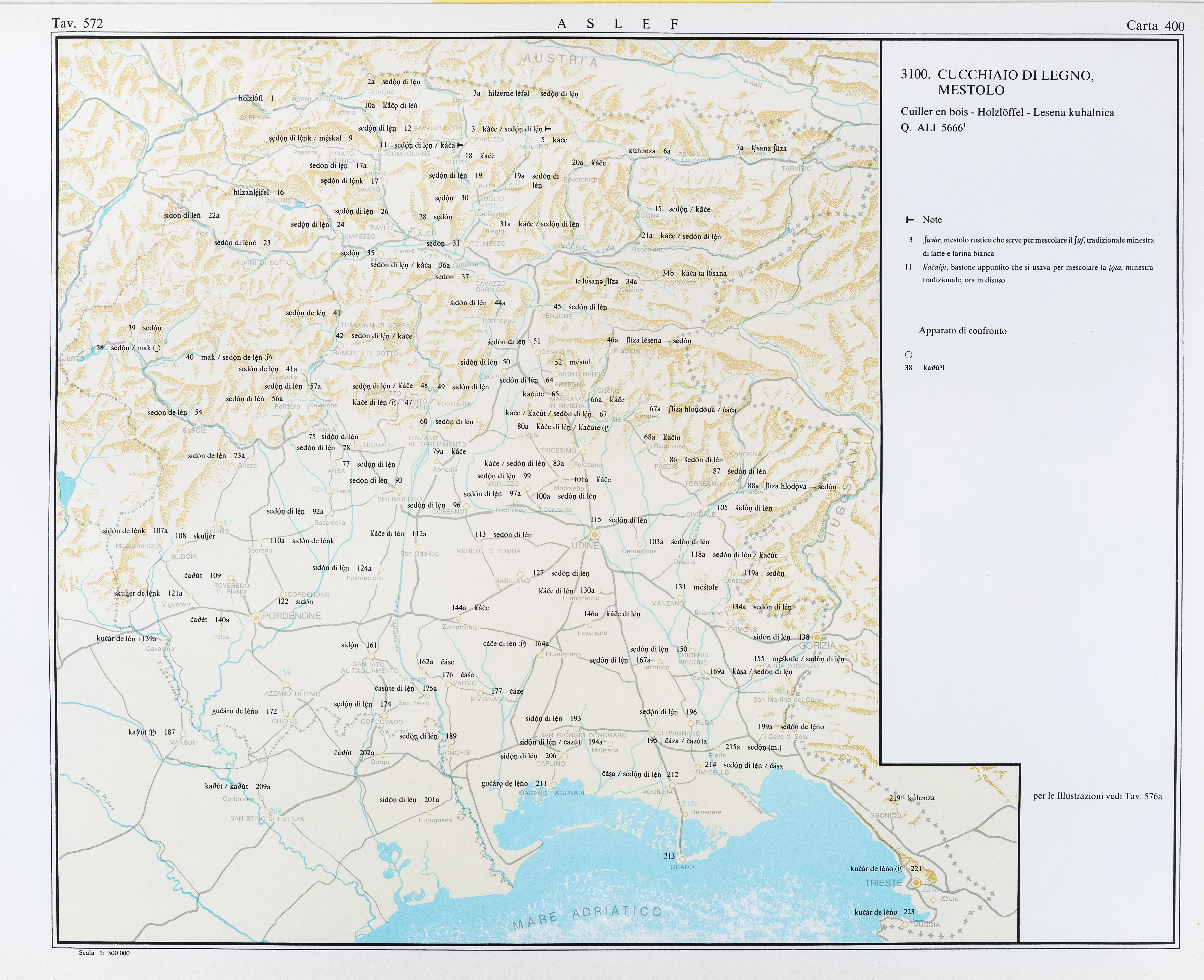This screenshot has width=1204, height=980.
Task: Click the Note flag symbol in legend
Action: point(909,220)
